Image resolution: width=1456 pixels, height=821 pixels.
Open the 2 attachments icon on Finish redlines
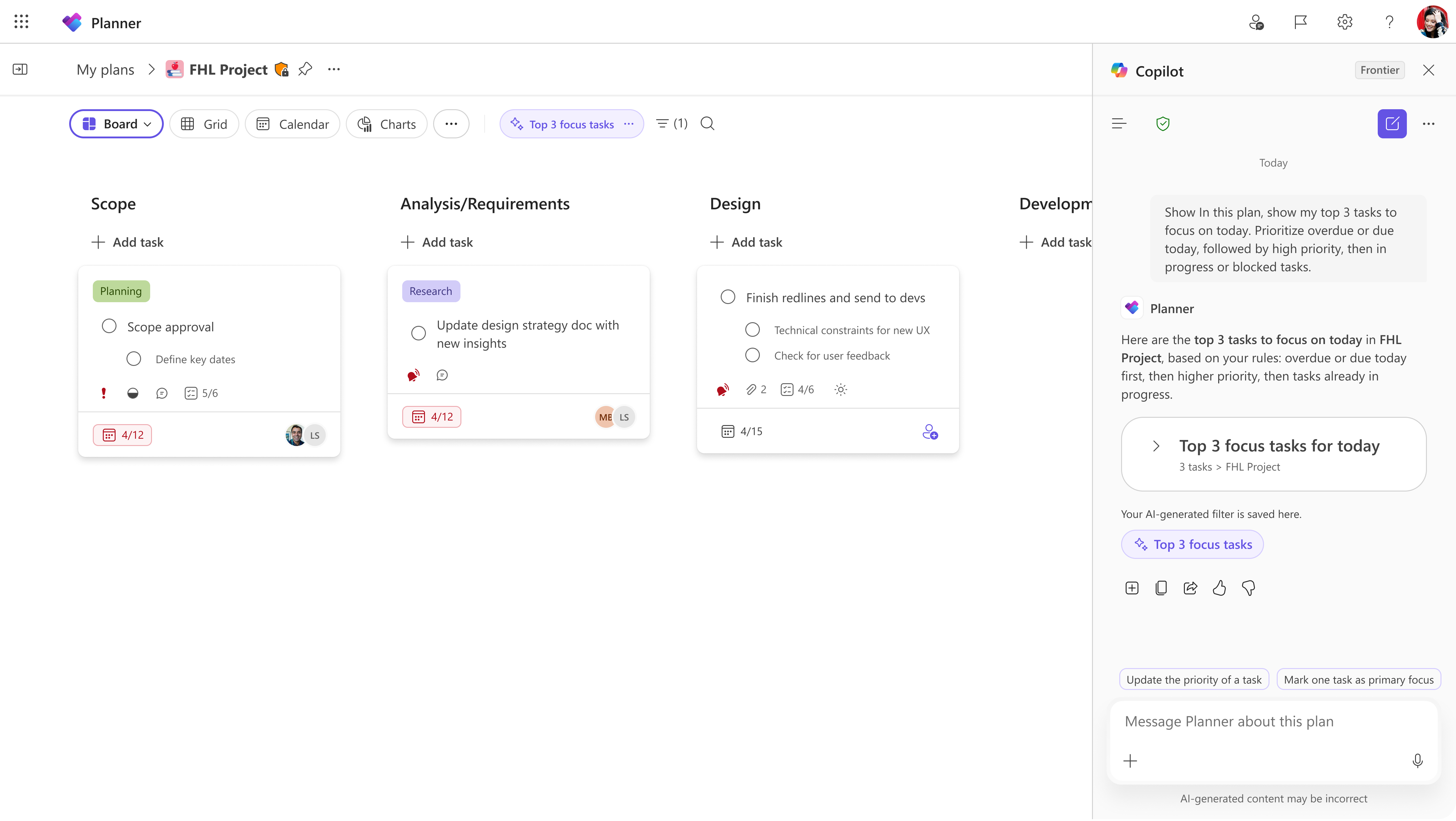click(756, 390)
